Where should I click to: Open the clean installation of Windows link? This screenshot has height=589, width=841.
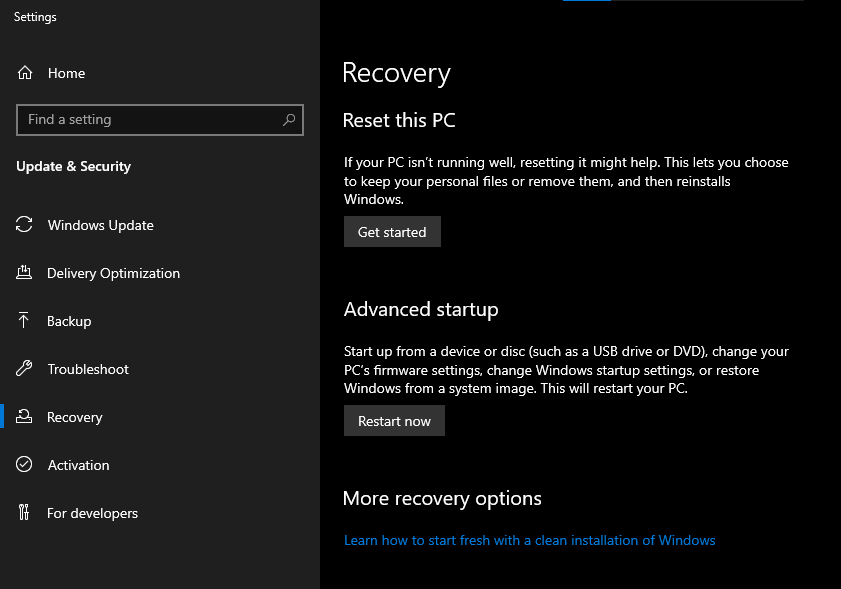[529, 540]
